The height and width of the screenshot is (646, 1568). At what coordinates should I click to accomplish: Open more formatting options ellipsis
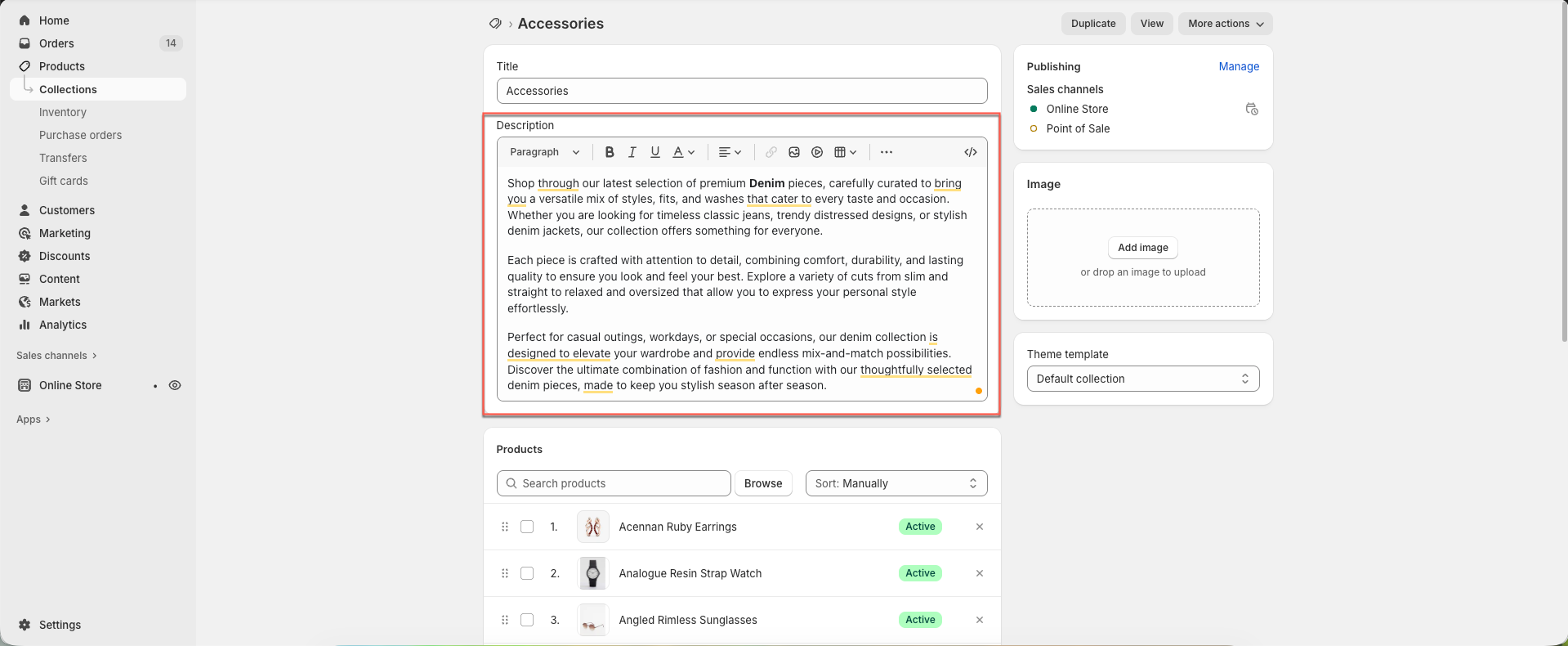[x=886, y=152]
